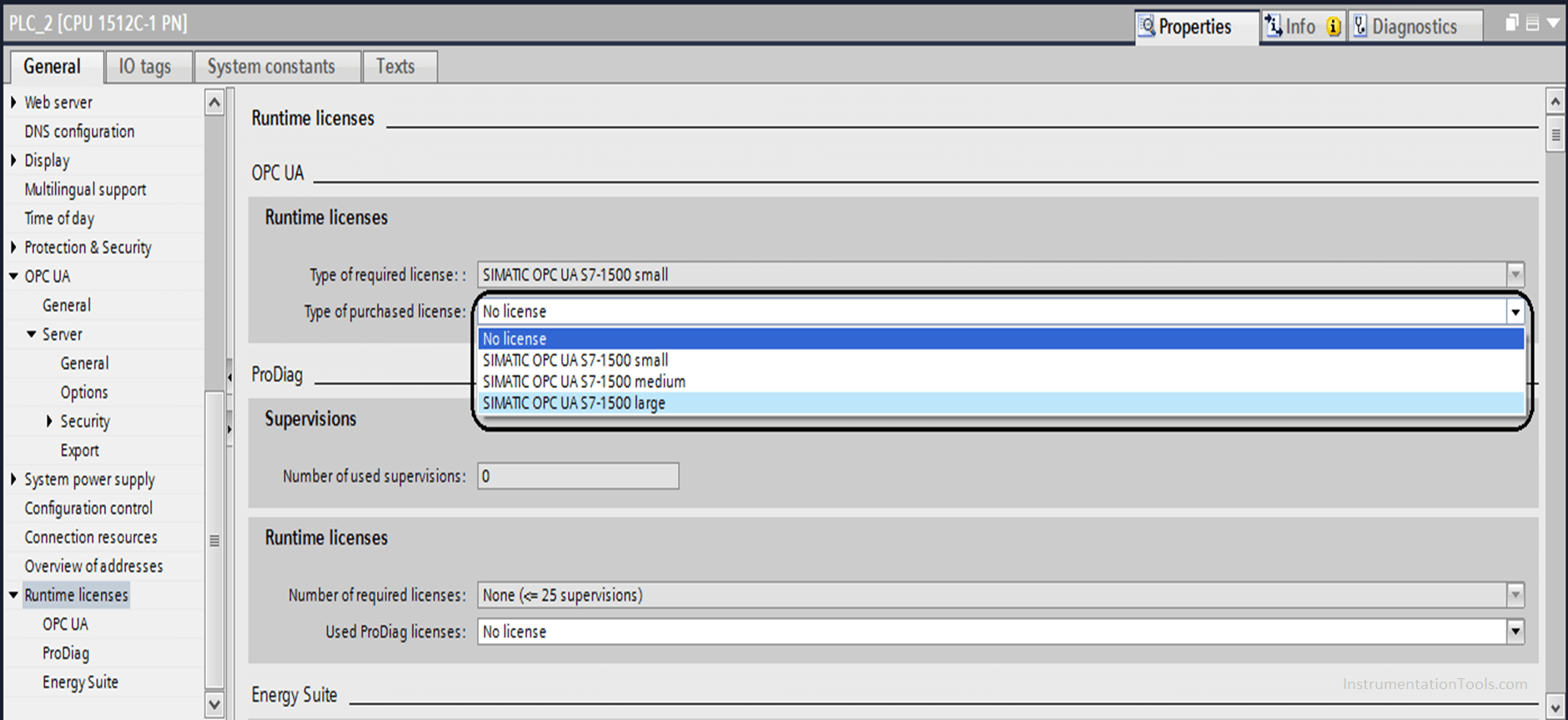The image size is (1568, 720).
Task: Choose SIMATIC OPC UA S7-1500 medium option
Action: pyautogui.click(x=1001, y=381)
